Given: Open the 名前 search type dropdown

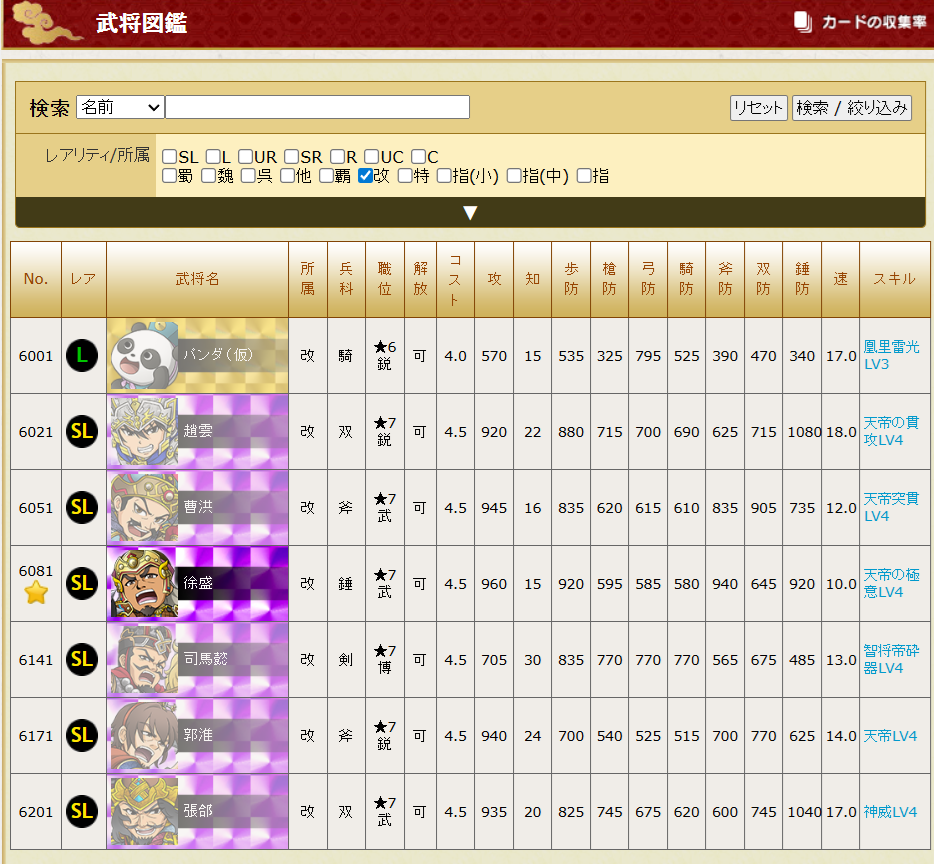Looking at the screenshot, I should pyautogui.click(x=120, y=107).
